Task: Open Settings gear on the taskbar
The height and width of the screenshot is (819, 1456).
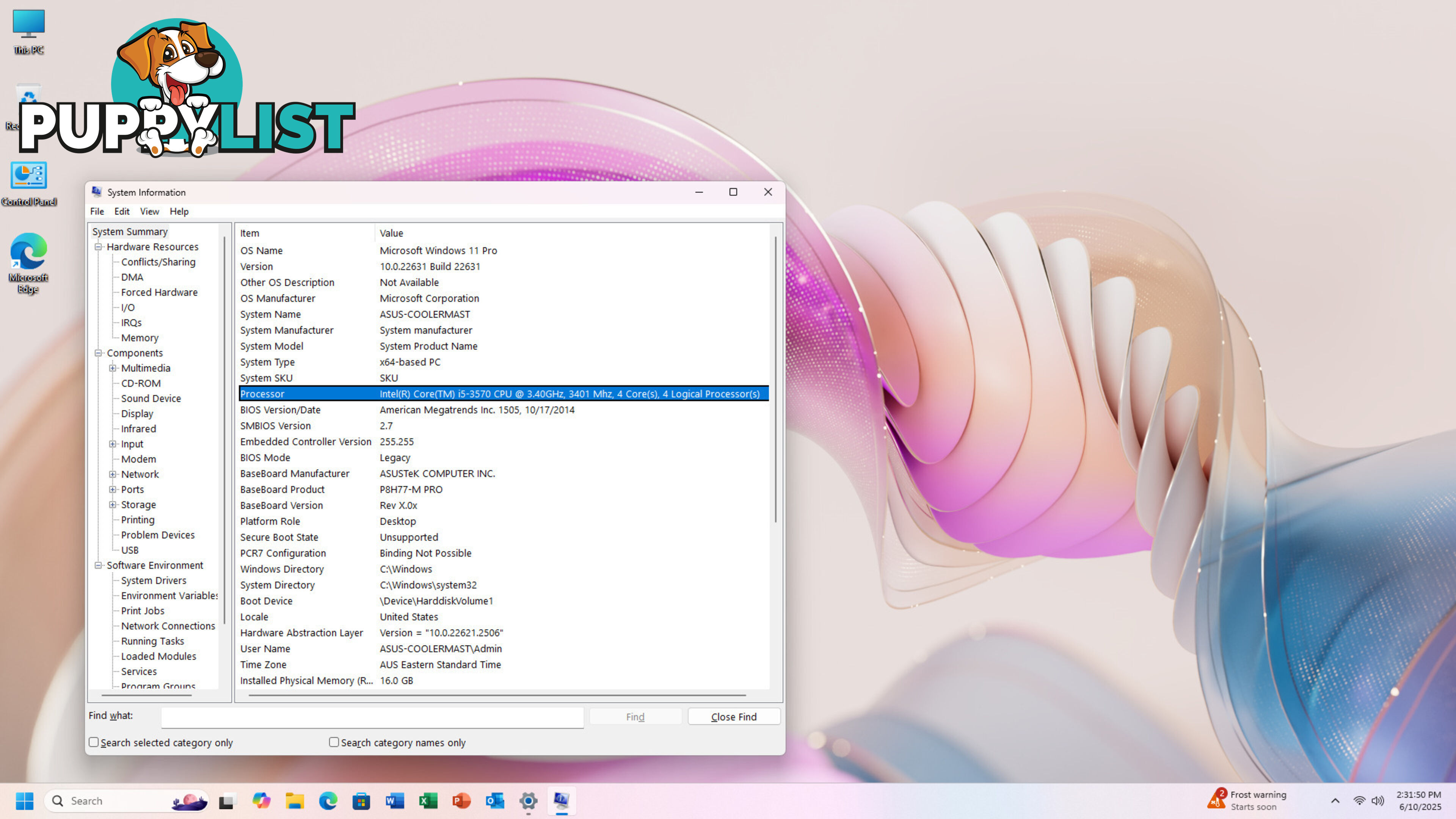Action: coord(528,801)
